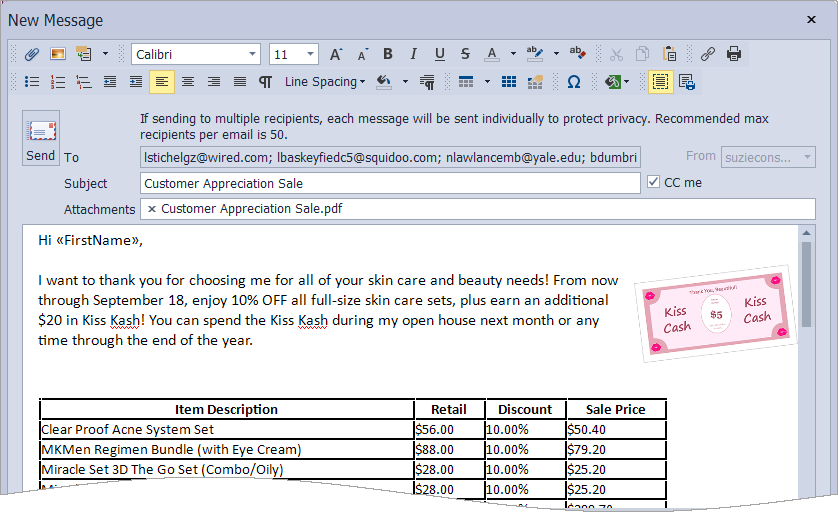838x513 pixels.
Task: Click the To recipients field
Action: (390, 157)
